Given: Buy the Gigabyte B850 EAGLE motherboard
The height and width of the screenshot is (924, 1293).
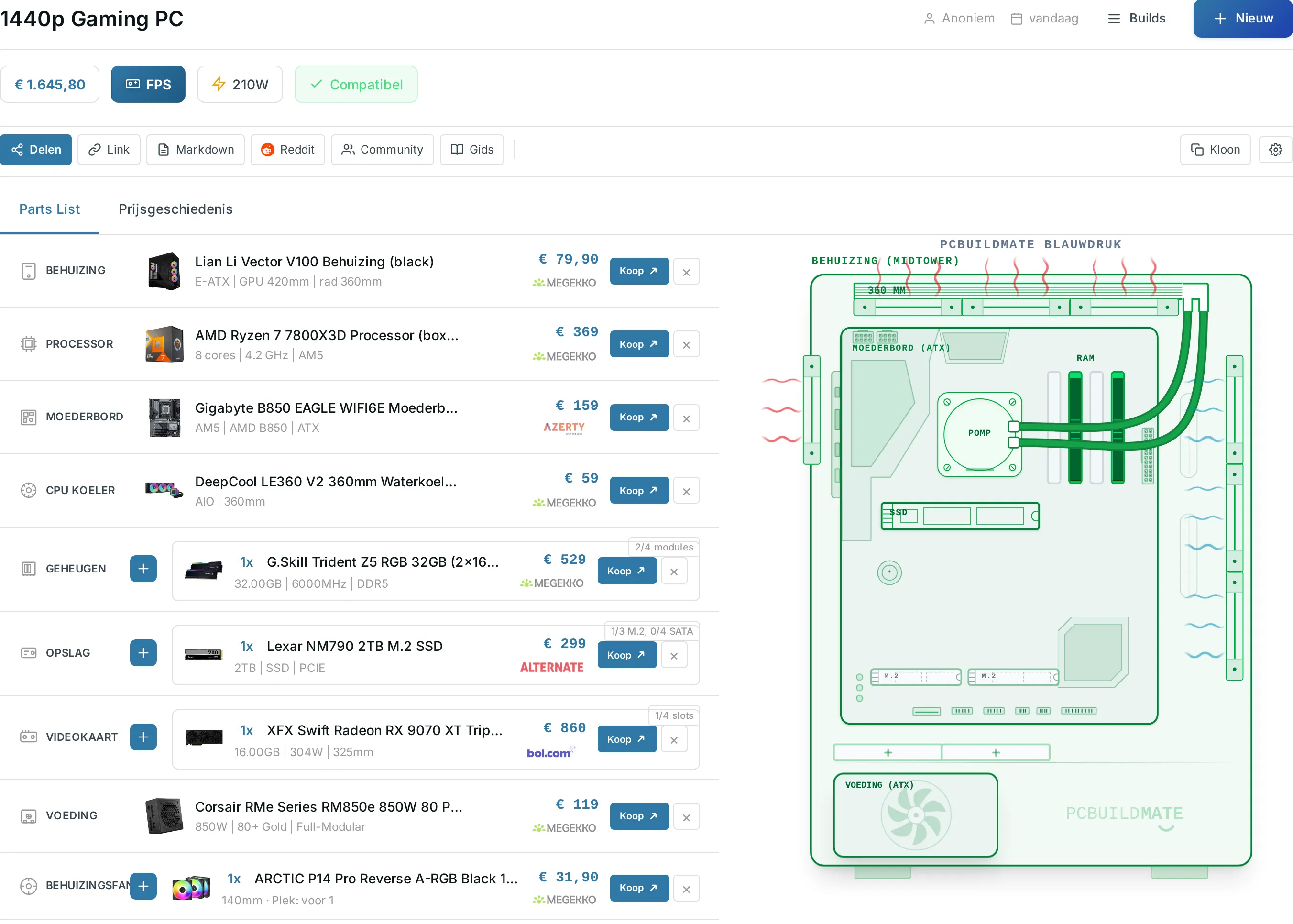Looking at the screenshot, I should (x=639, y=417).
